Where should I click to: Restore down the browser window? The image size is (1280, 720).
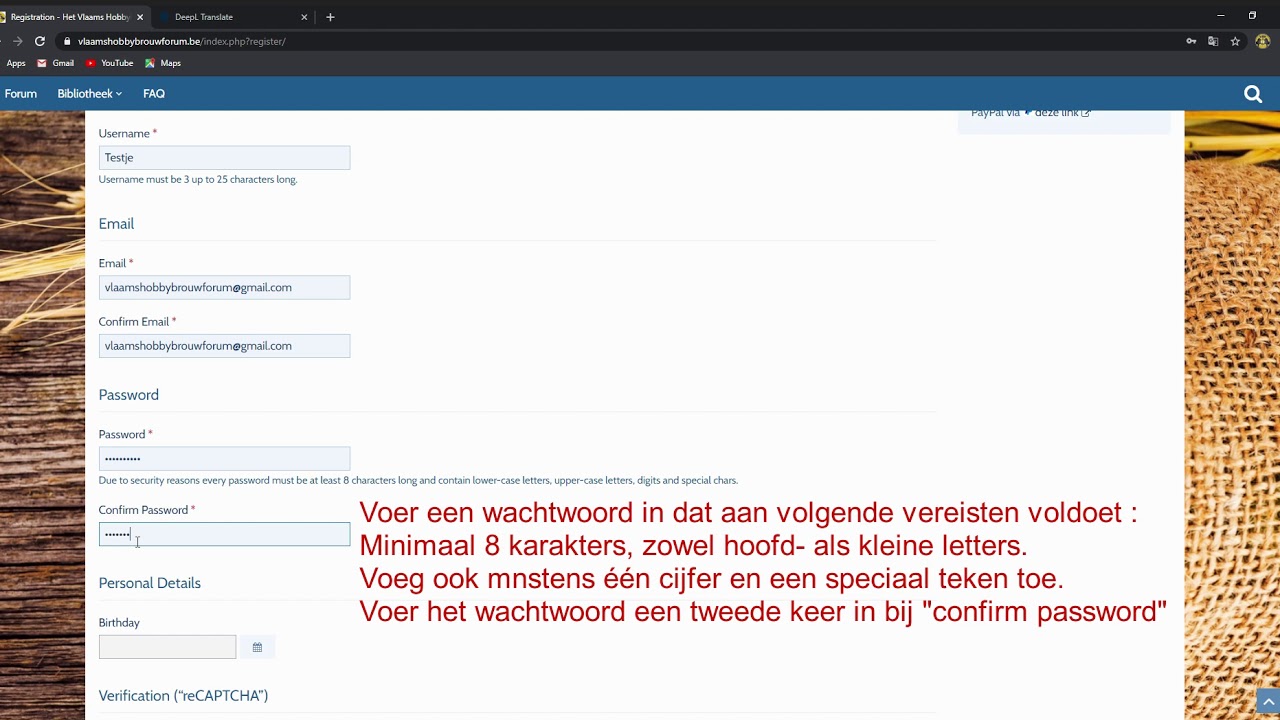click(x=1252, y=16)
